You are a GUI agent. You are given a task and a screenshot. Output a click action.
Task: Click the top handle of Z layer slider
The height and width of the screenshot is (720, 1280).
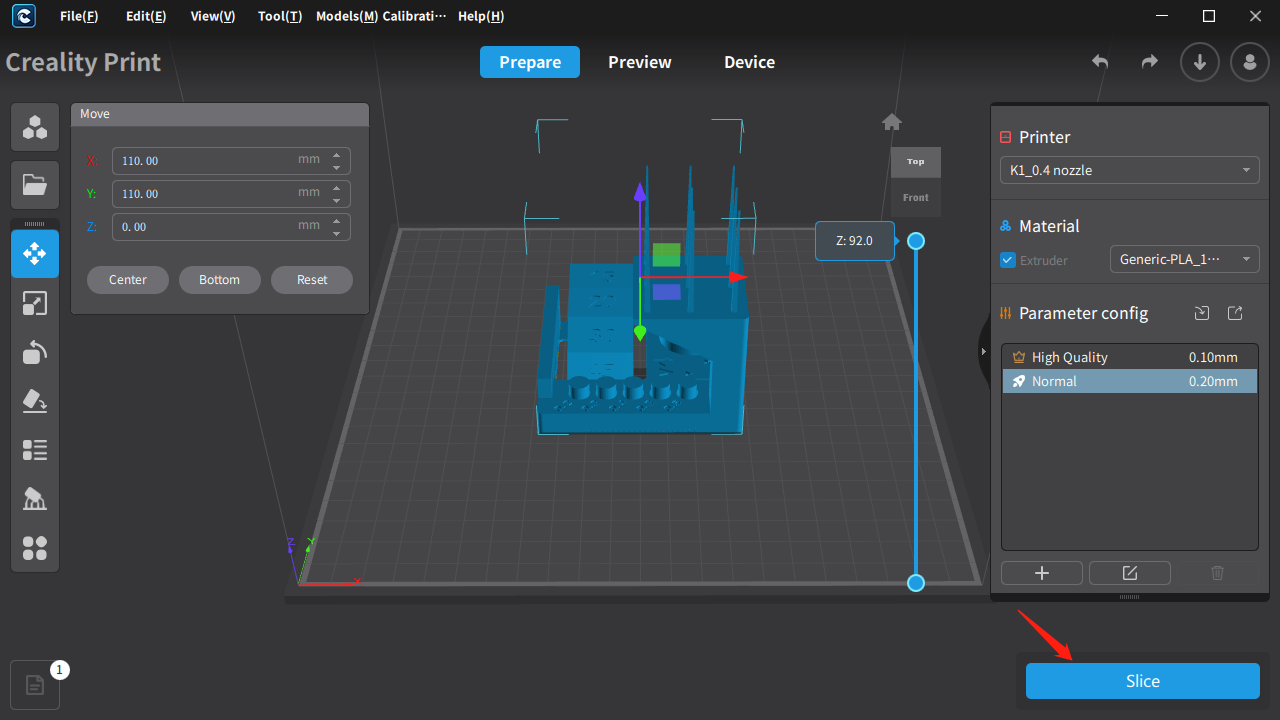(915, 241)
